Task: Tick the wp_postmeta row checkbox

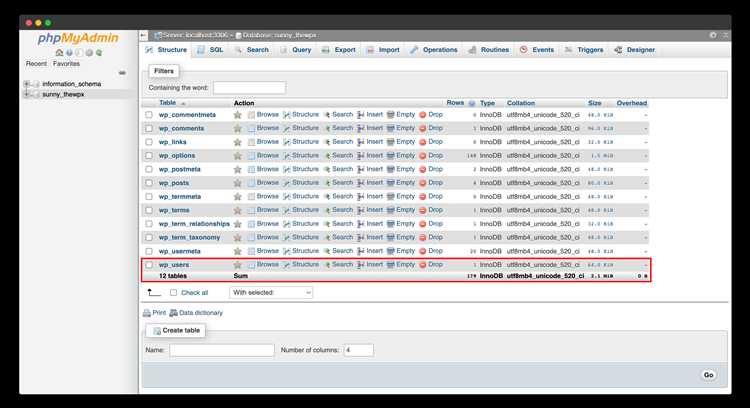Action: [149, 169]
